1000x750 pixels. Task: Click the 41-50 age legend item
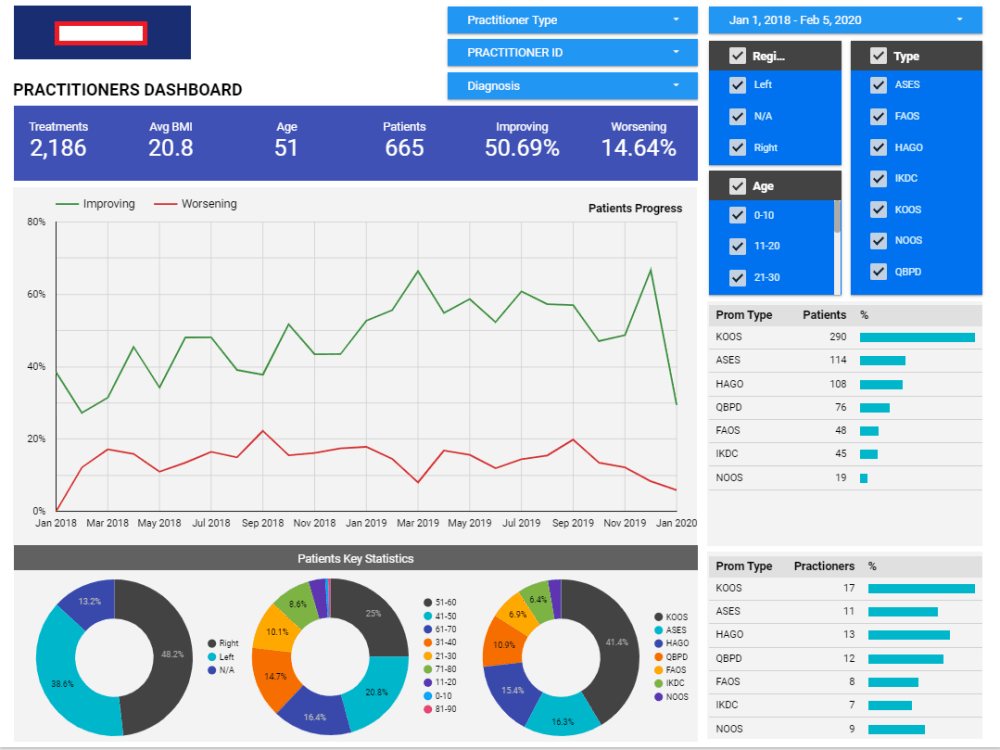[440, 617]
